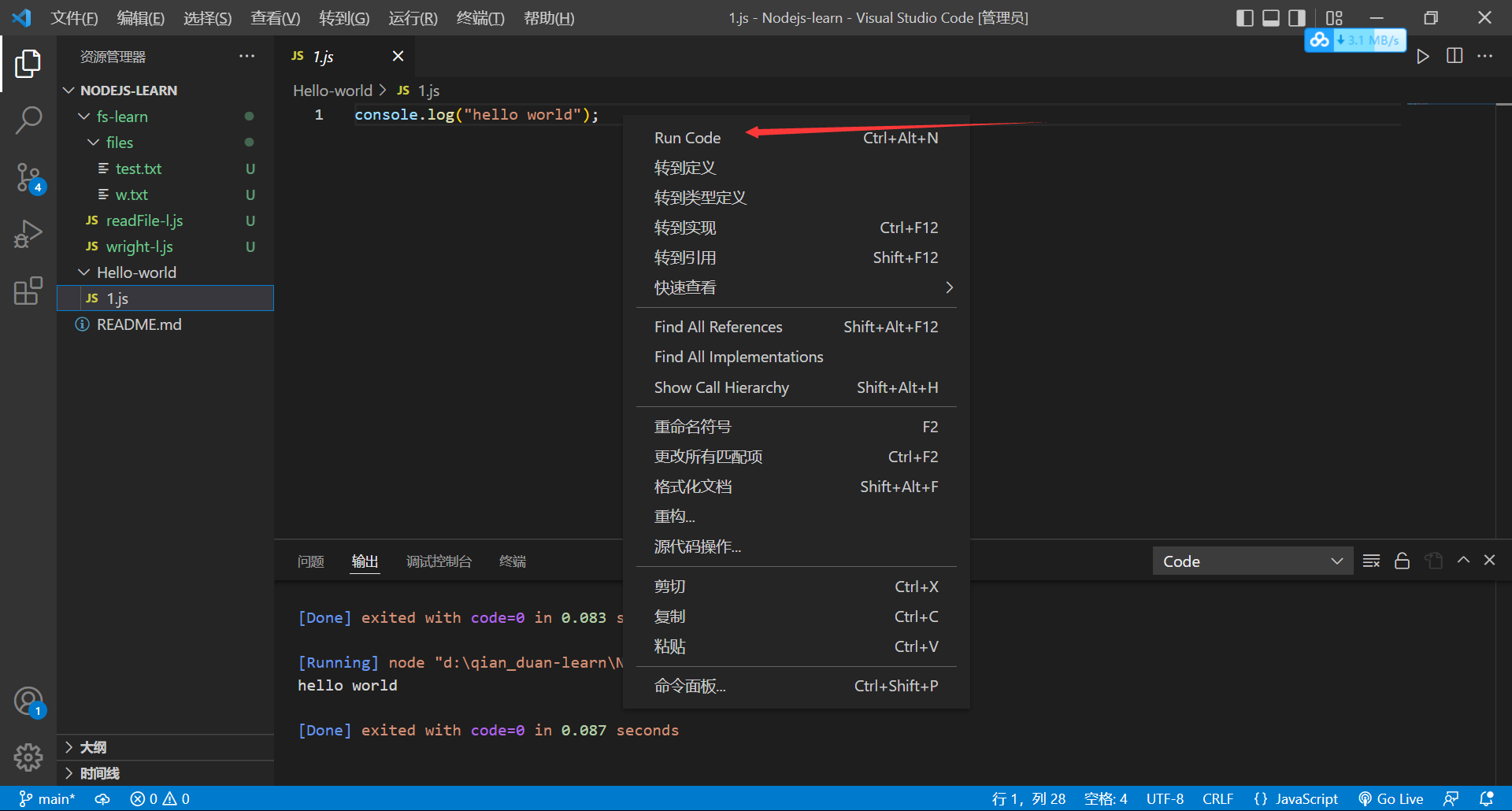Open errors and warnings indicator
The width and height of the screenshot is (1512, 811).
click(160, 798)
